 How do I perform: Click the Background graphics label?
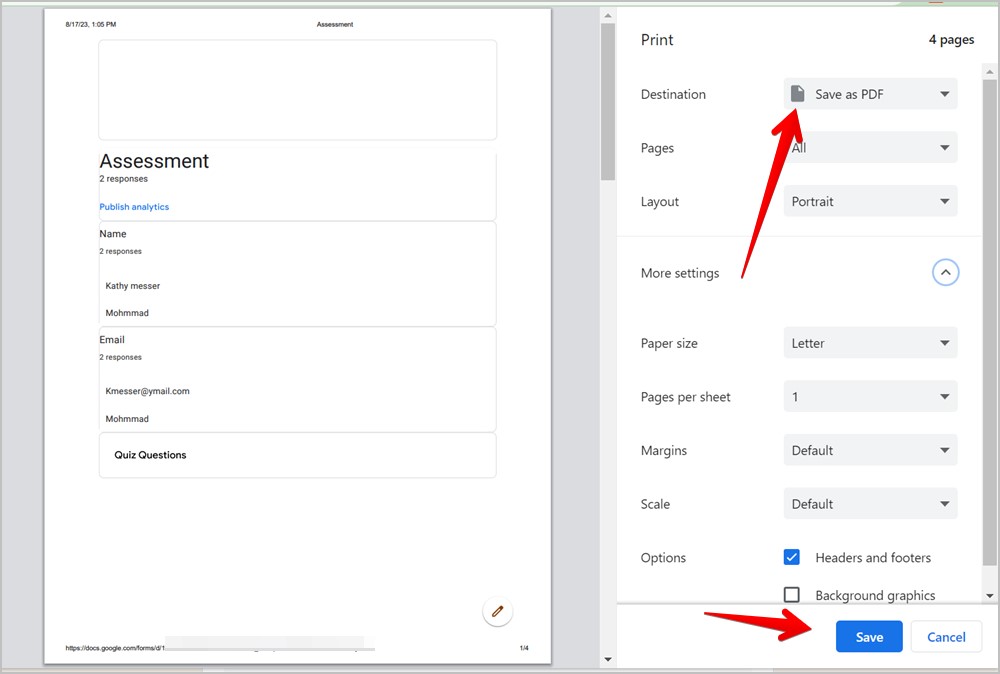pos(875,595)
